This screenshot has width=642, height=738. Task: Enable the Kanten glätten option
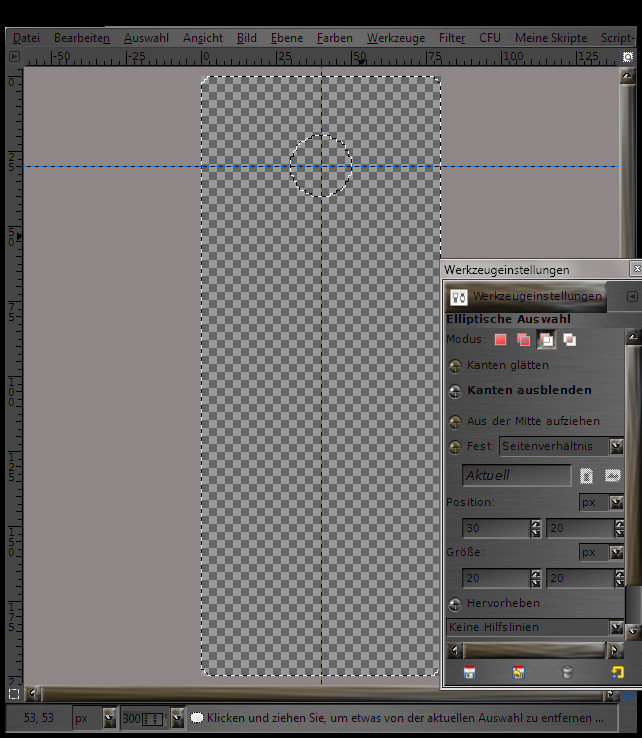(456, 366)
